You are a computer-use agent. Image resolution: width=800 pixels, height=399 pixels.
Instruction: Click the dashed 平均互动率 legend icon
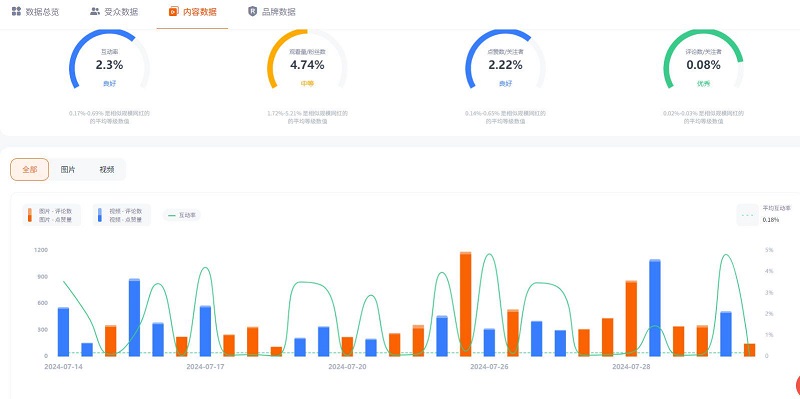click(748, 215)
